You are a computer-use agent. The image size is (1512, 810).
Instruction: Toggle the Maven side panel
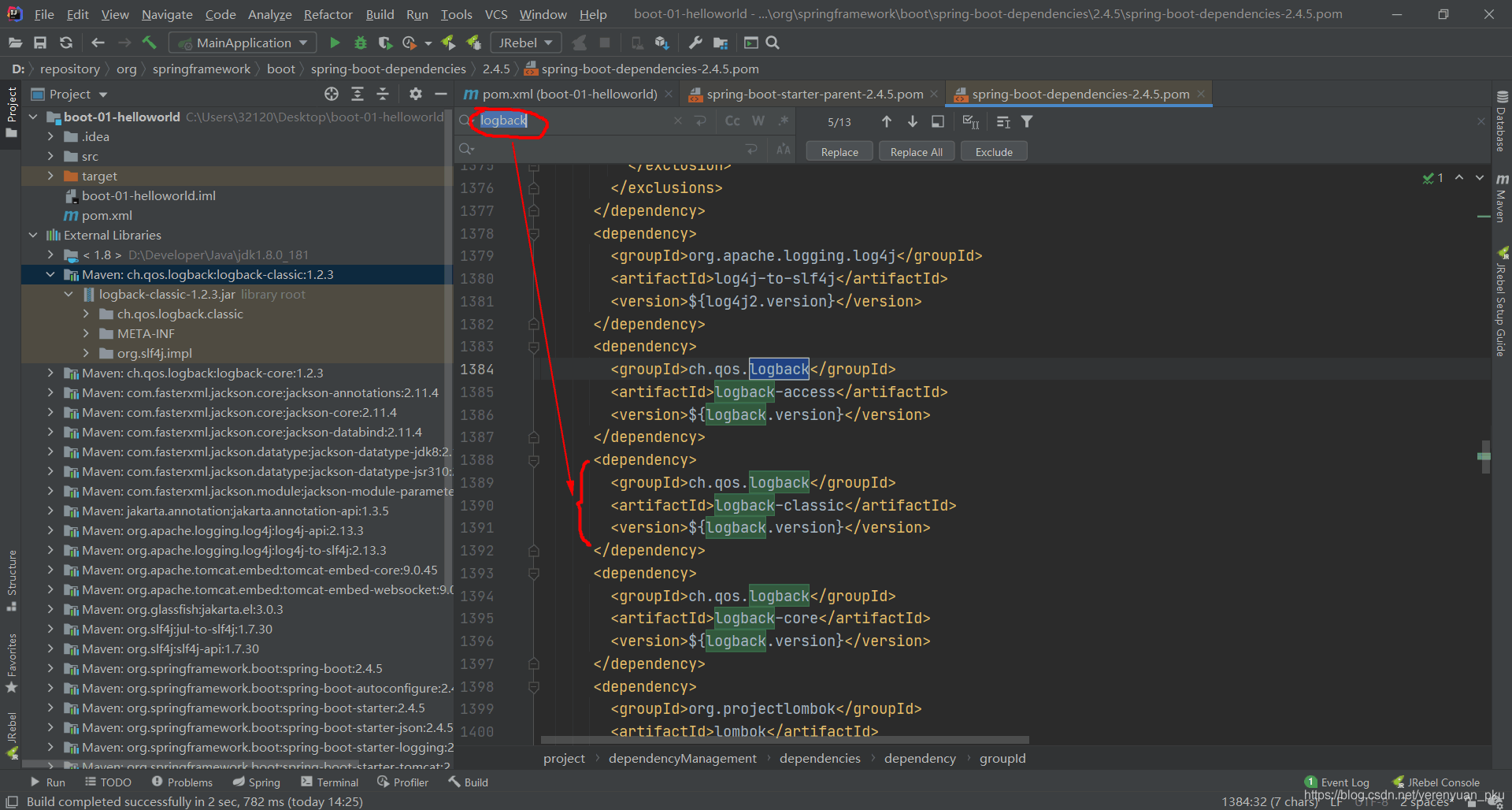click(1502, 198)
